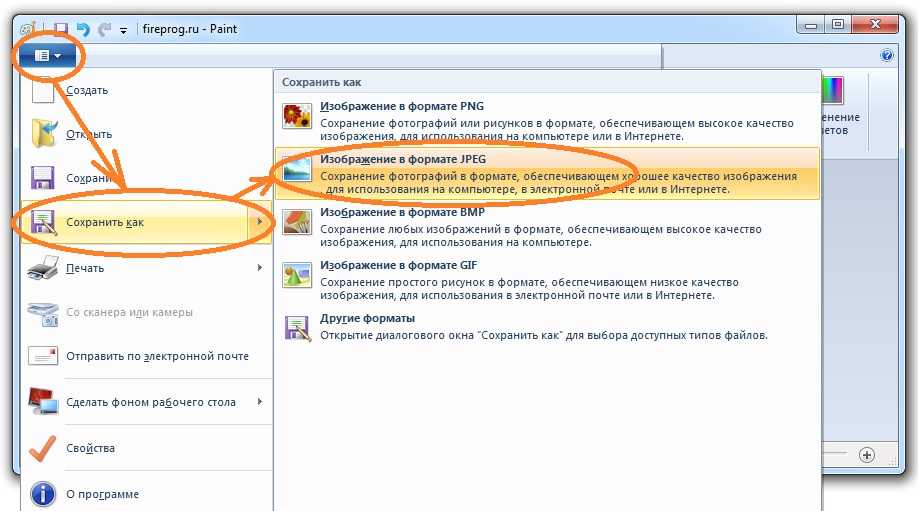Expand the Сохранить как submenu arrow
The height and width of the screenshot is (511, 918).
(x=259, y=222)
